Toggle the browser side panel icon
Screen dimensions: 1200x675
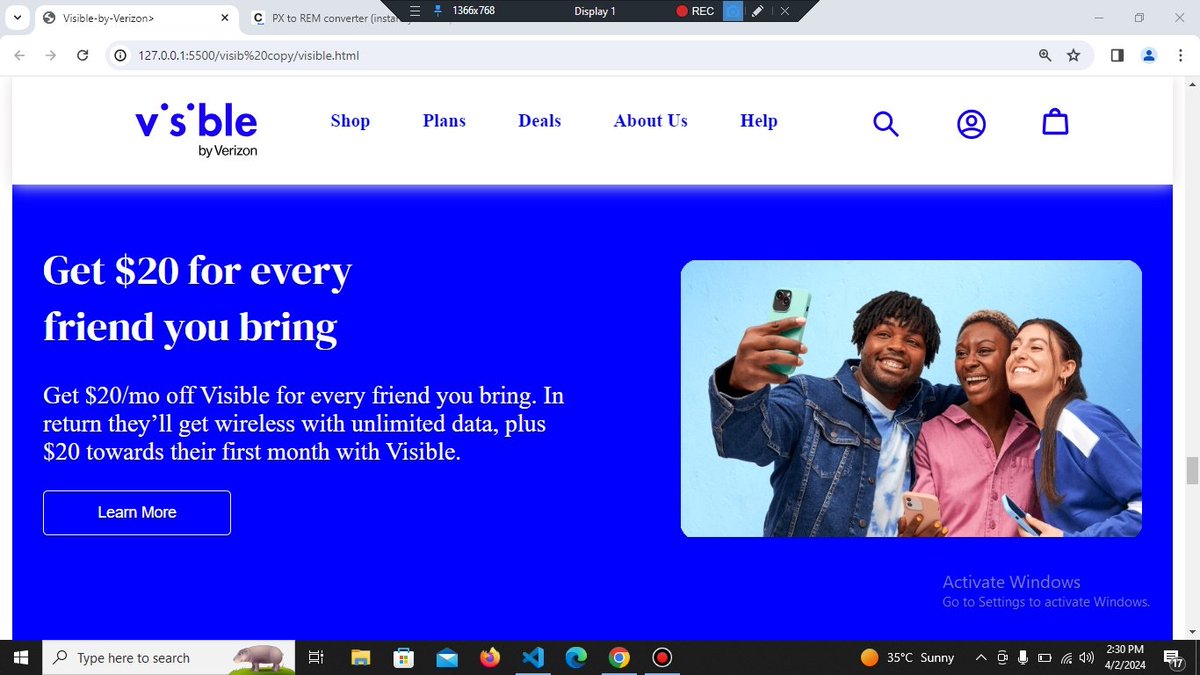click(x=1117, y=56)
